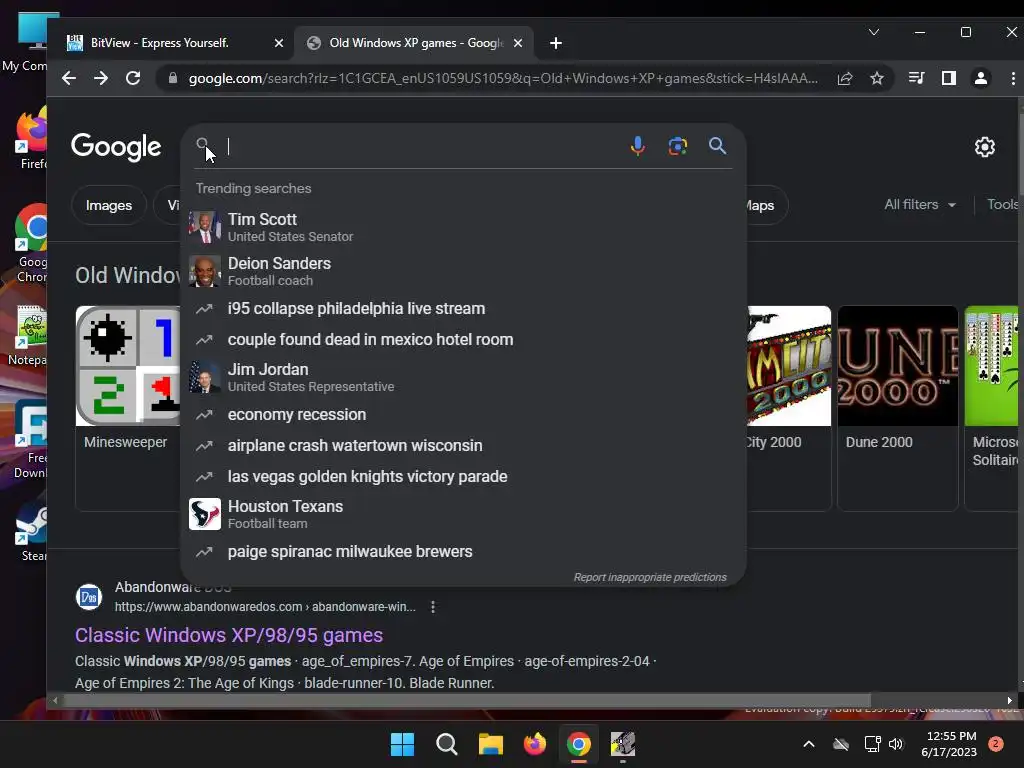Filter results by Maps chip

tap(765, 205)
